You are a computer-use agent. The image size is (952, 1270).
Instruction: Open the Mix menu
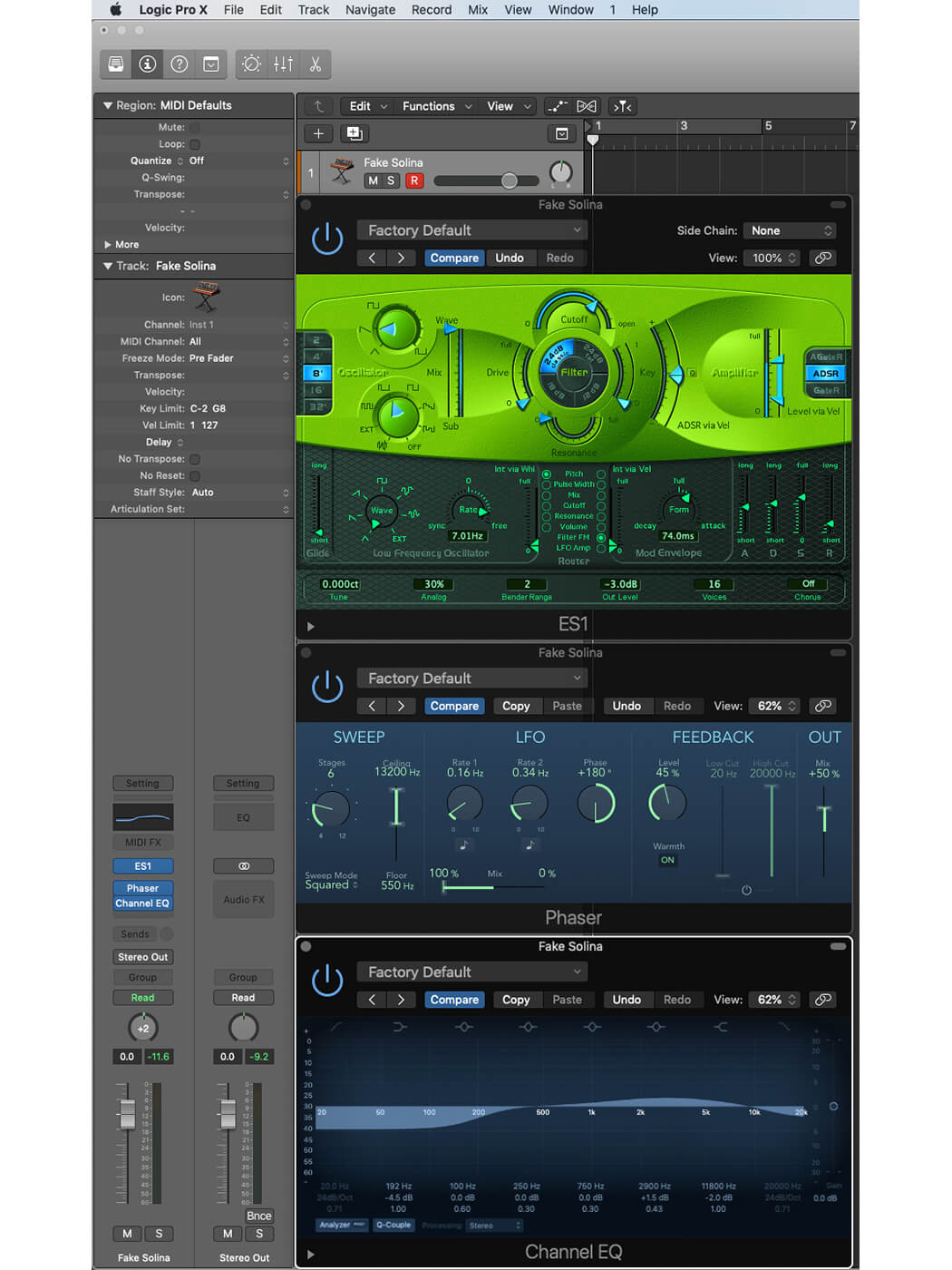point(478,10)
